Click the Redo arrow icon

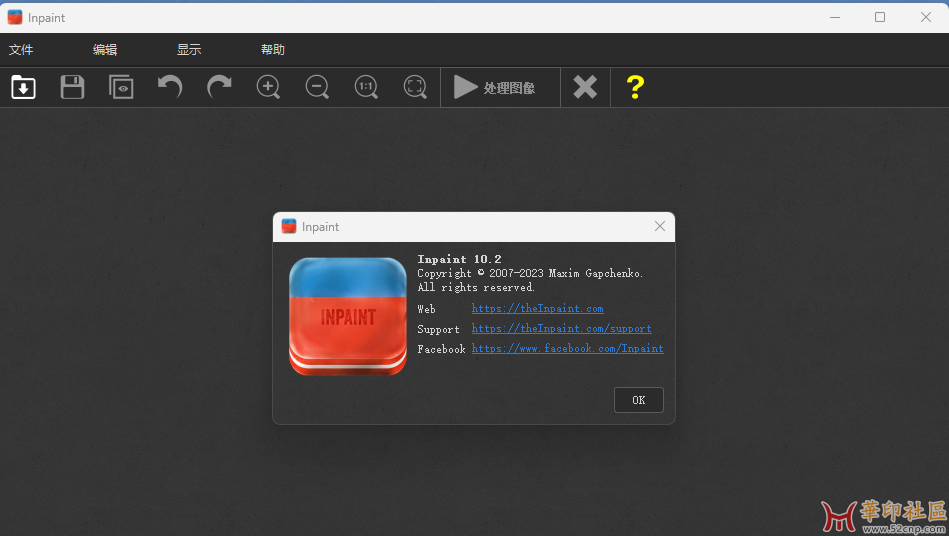[219, 87]
